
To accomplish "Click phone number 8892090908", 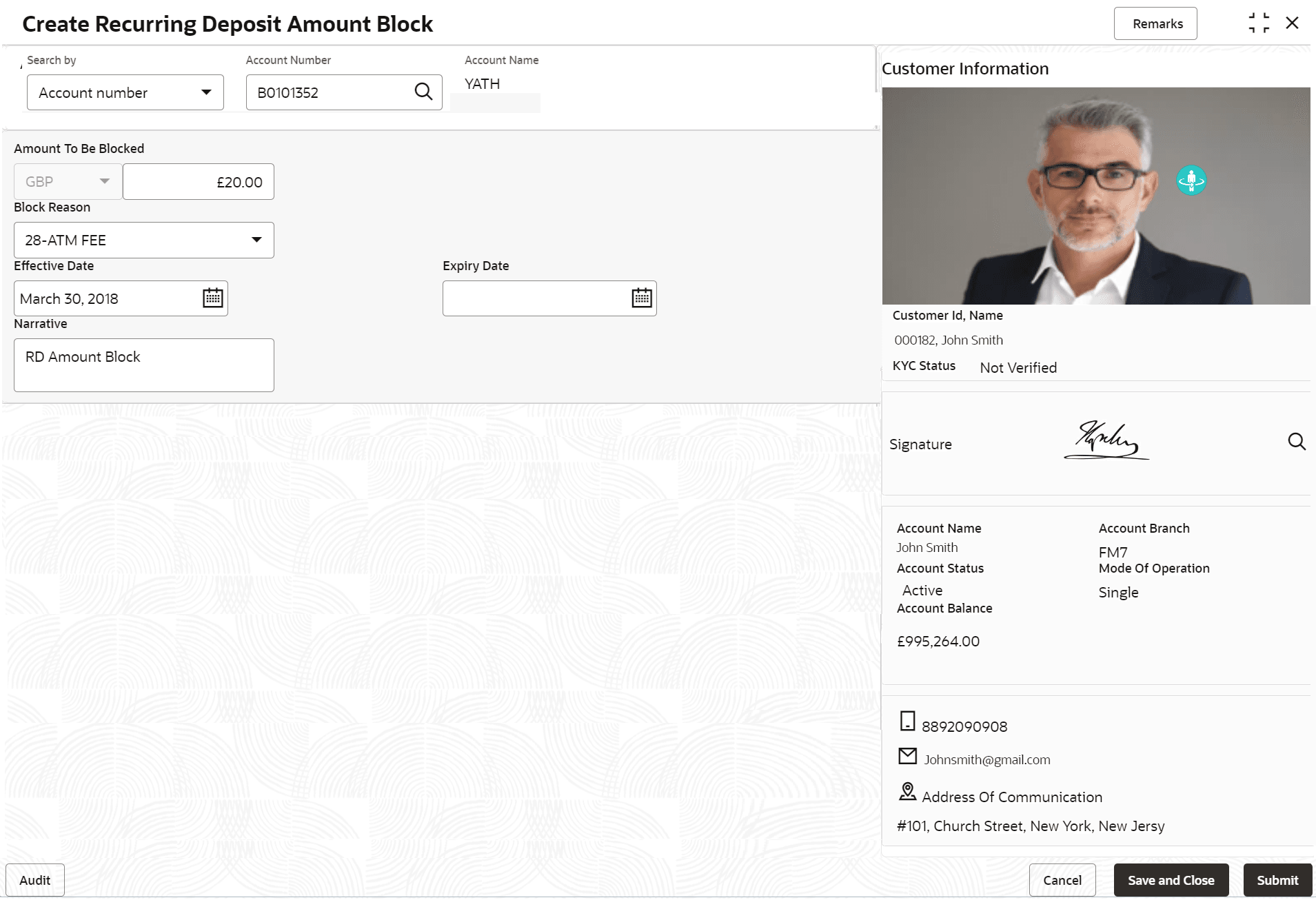I will pyautogui.click(x=964, y=727).
